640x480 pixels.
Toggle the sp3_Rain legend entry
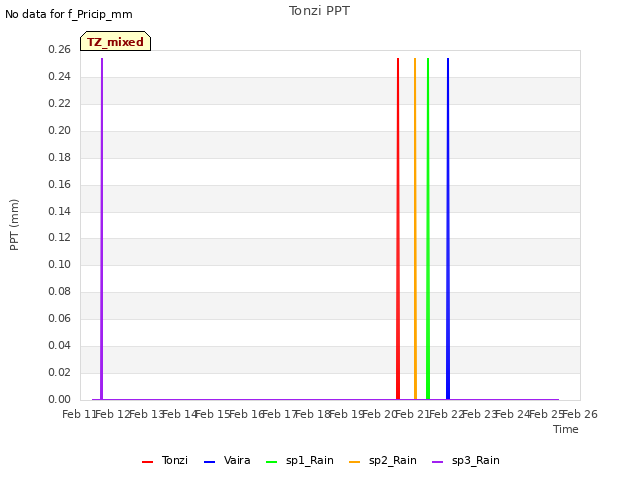tap(466, 460)
